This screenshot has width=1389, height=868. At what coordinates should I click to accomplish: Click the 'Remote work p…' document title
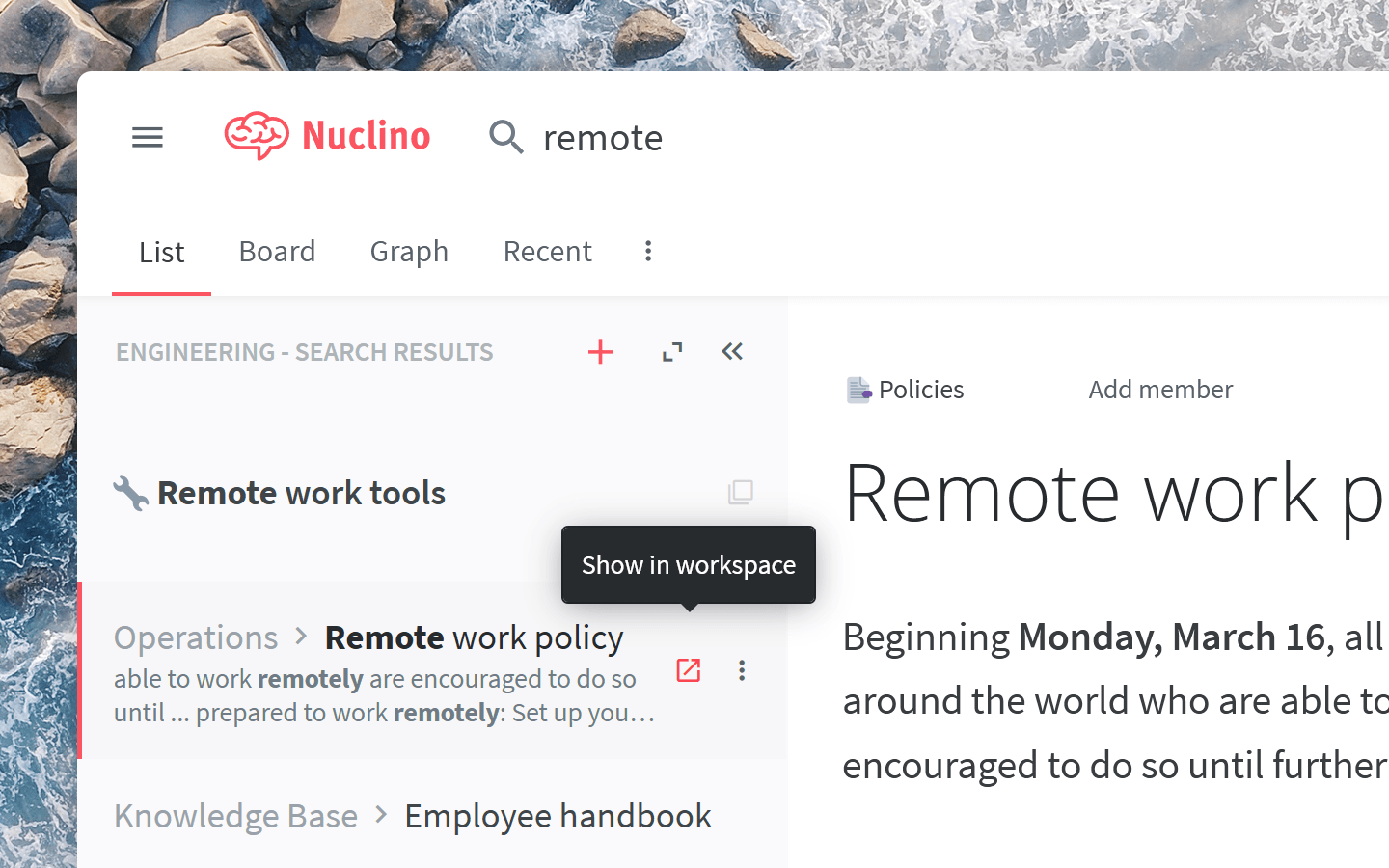coord(1116,493)
